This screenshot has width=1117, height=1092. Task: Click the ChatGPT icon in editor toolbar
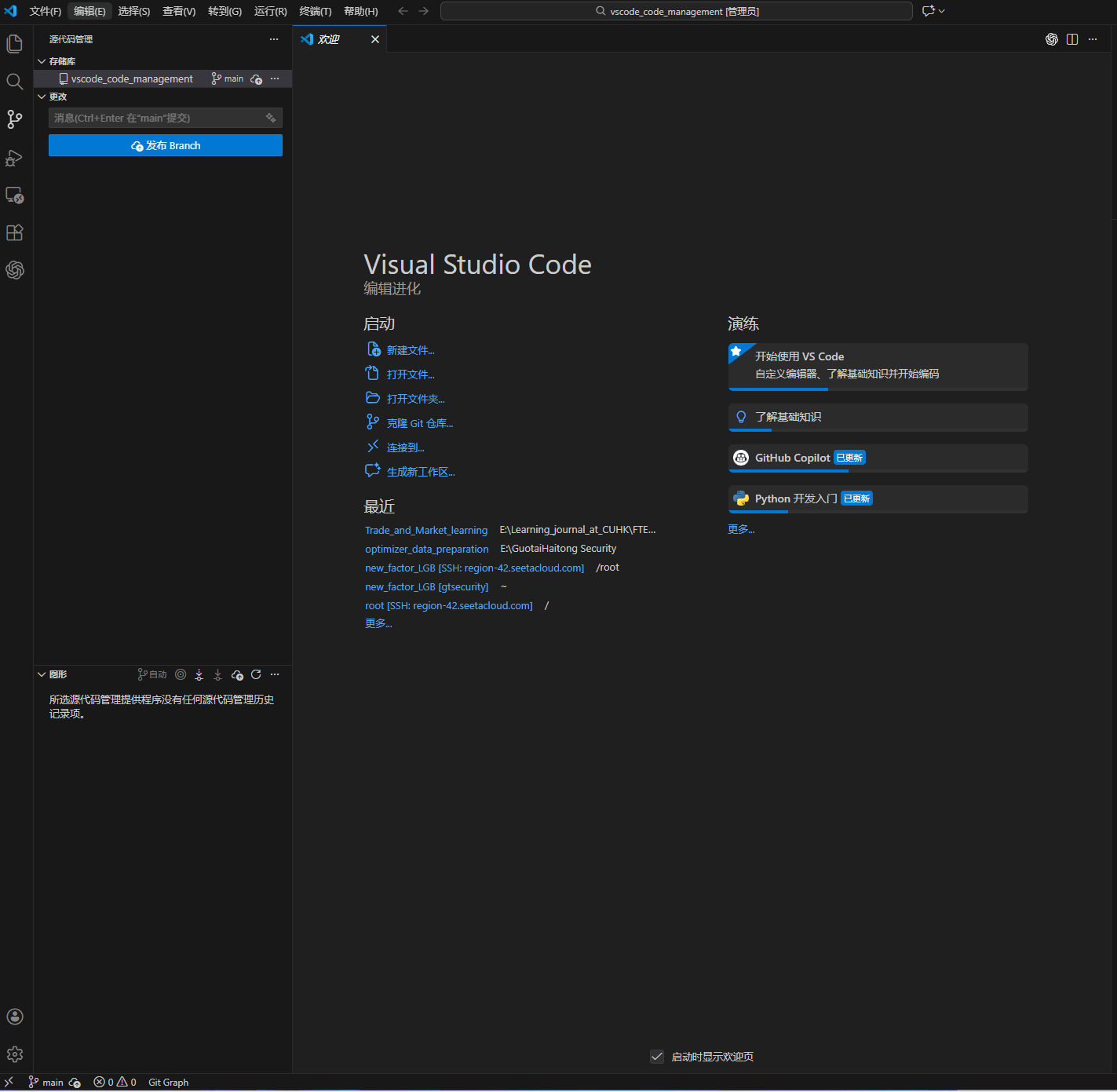1052,39
